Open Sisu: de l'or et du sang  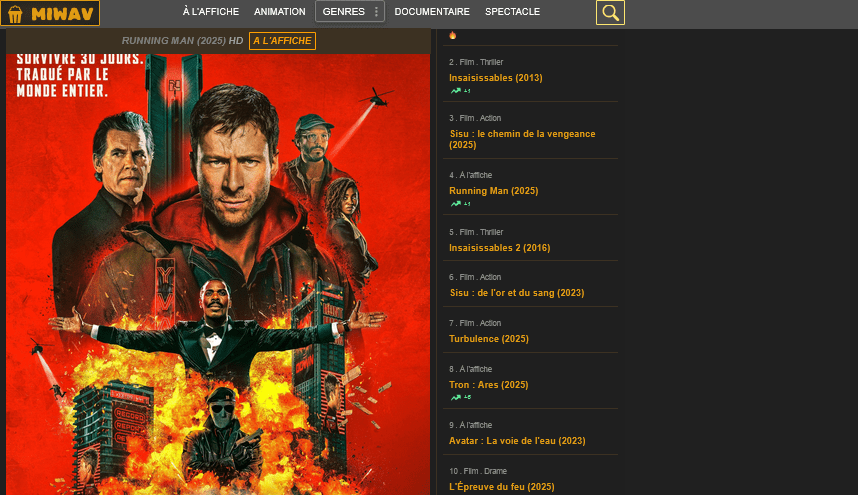point(516,293)
